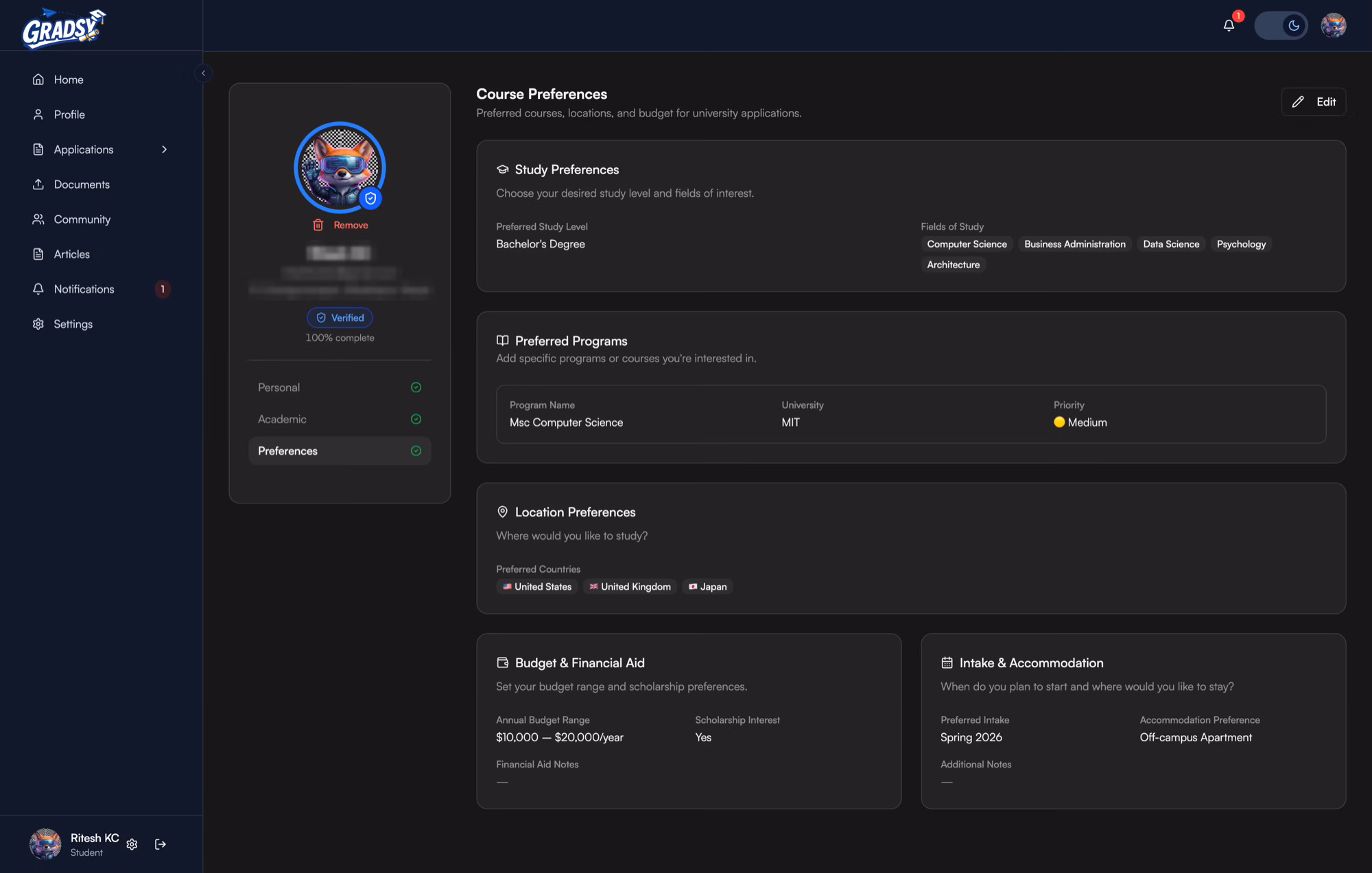Collapse the sidebar with chevron button
Image resolution: width=1372 pixels, height=873 pixels.
pos(203,73)
